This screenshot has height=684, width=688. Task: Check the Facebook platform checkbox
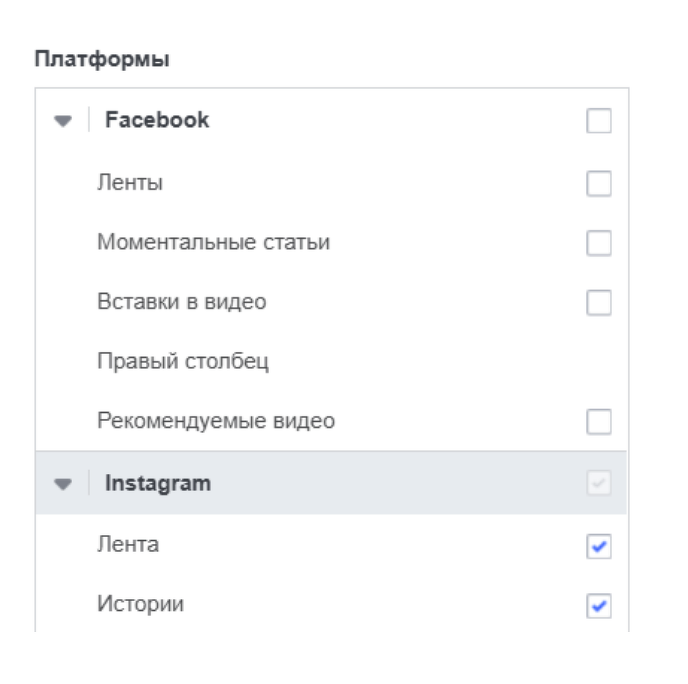coord(599,122)
